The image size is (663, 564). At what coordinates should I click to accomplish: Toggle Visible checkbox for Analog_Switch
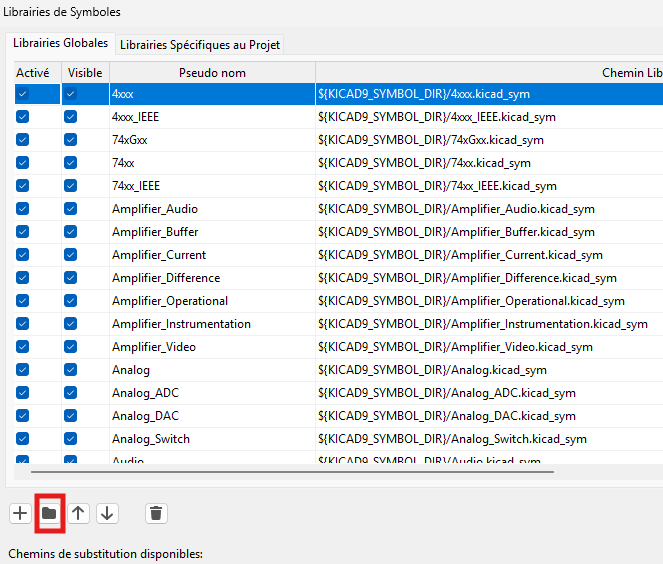71,438
